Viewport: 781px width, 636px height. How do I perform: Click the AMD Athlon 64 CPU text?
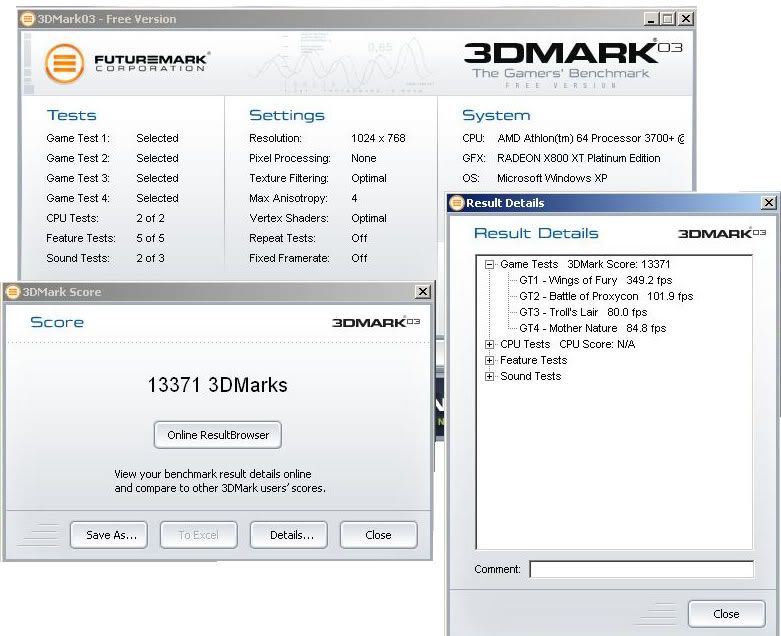[x=591, y=138]
